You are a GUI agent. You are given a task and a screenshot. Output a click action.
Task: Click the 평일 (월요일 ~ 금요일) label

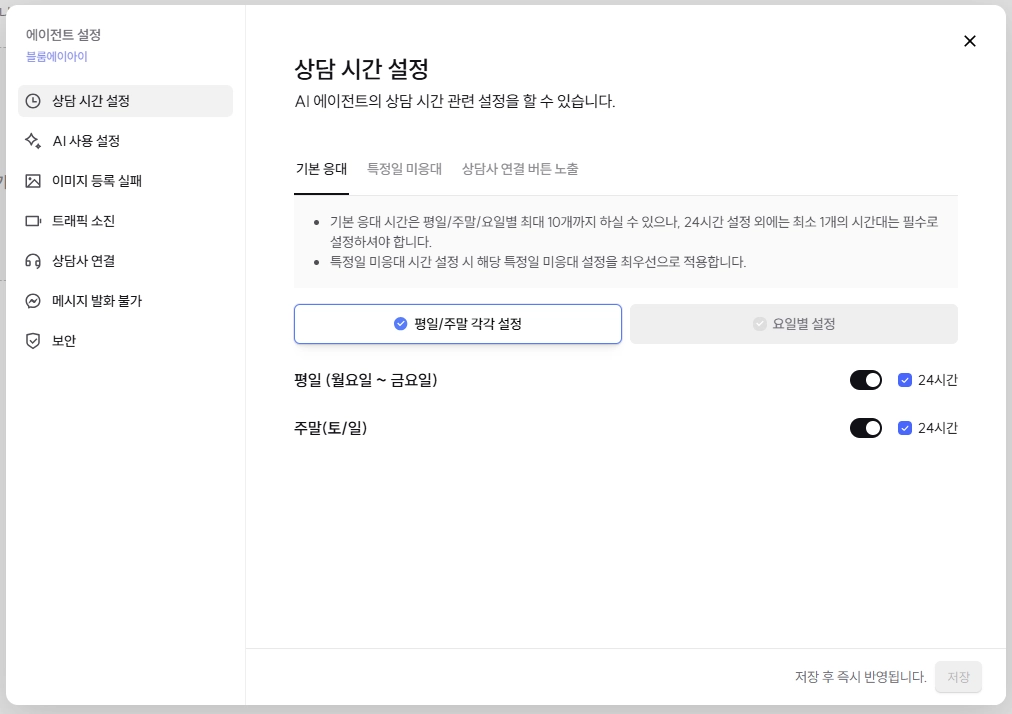click(x=366, y=380)
